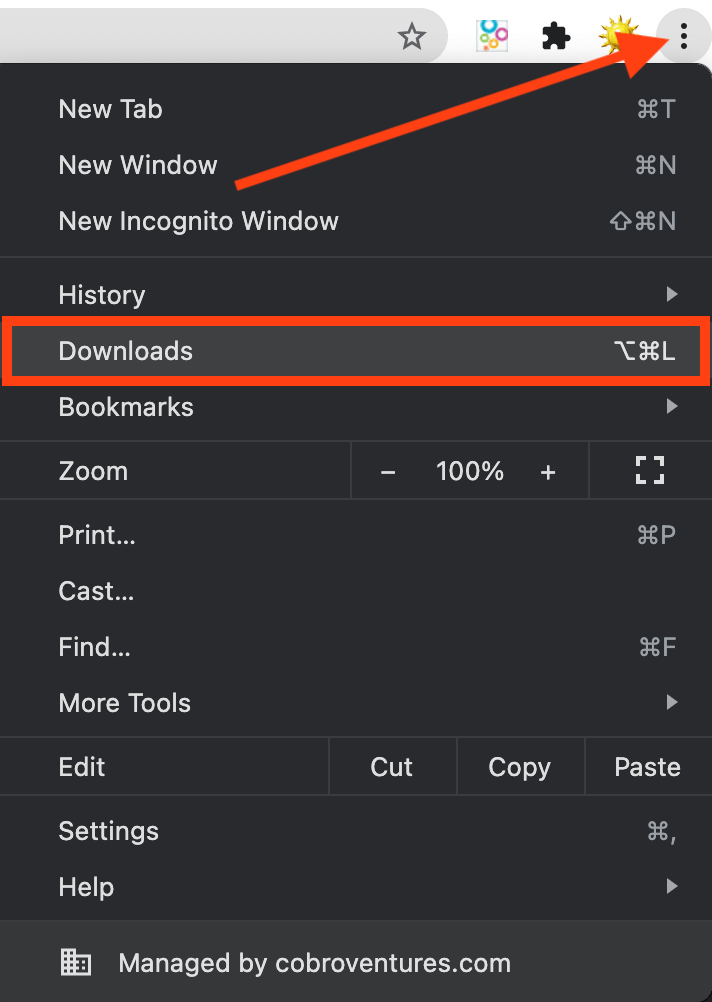
Task: Select the Print... menu entry
Action: pyautogui.click(x=356, y=535)
